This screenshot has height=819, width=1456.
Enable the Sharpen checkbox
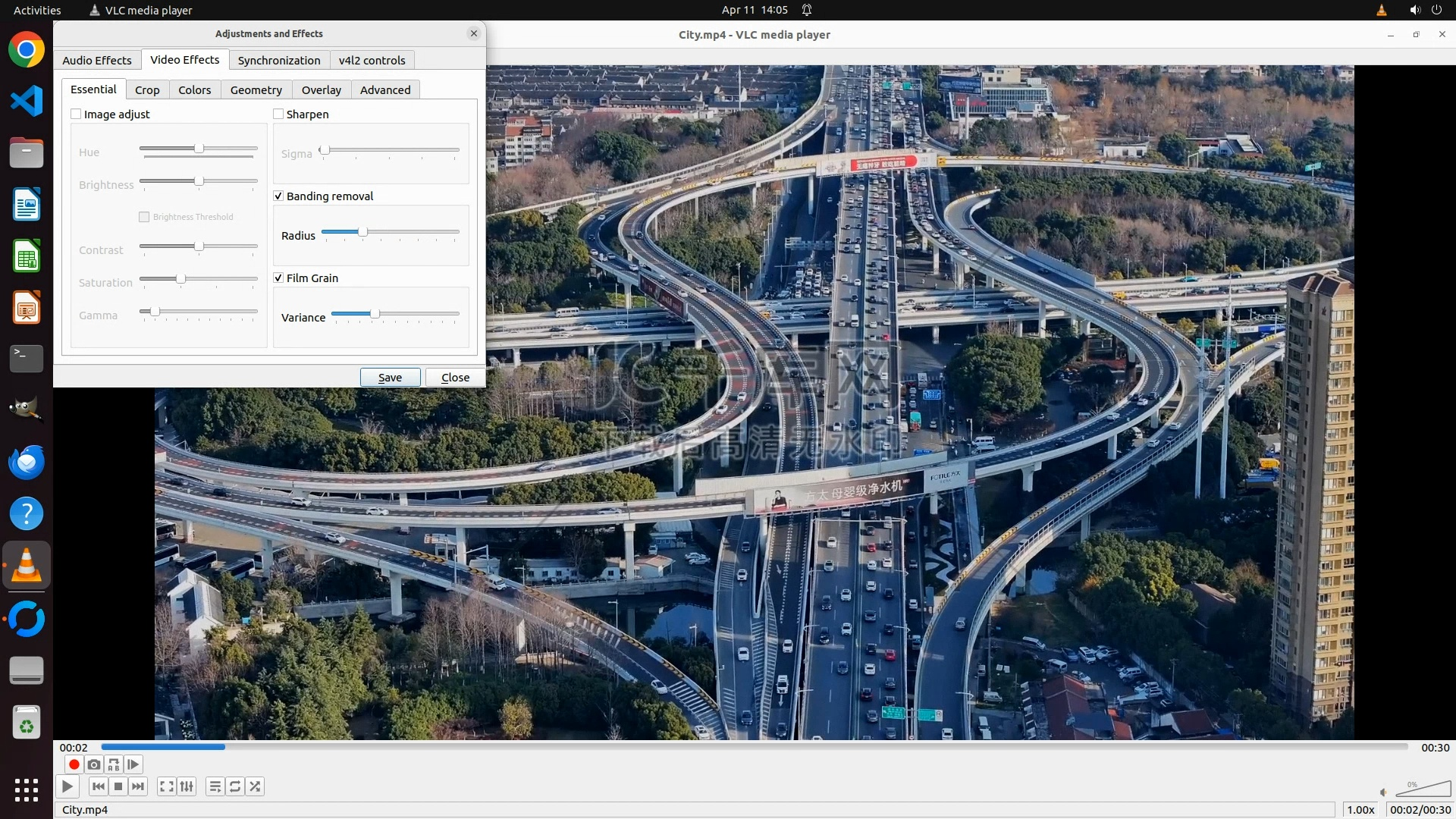pos(278,115)
